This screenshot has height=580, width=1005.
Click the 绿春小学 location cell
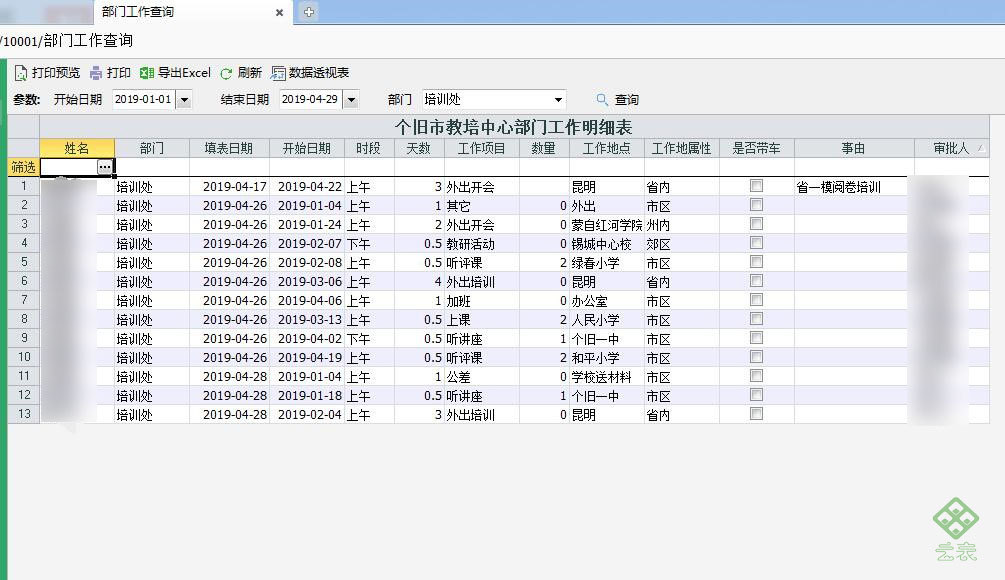606,263
